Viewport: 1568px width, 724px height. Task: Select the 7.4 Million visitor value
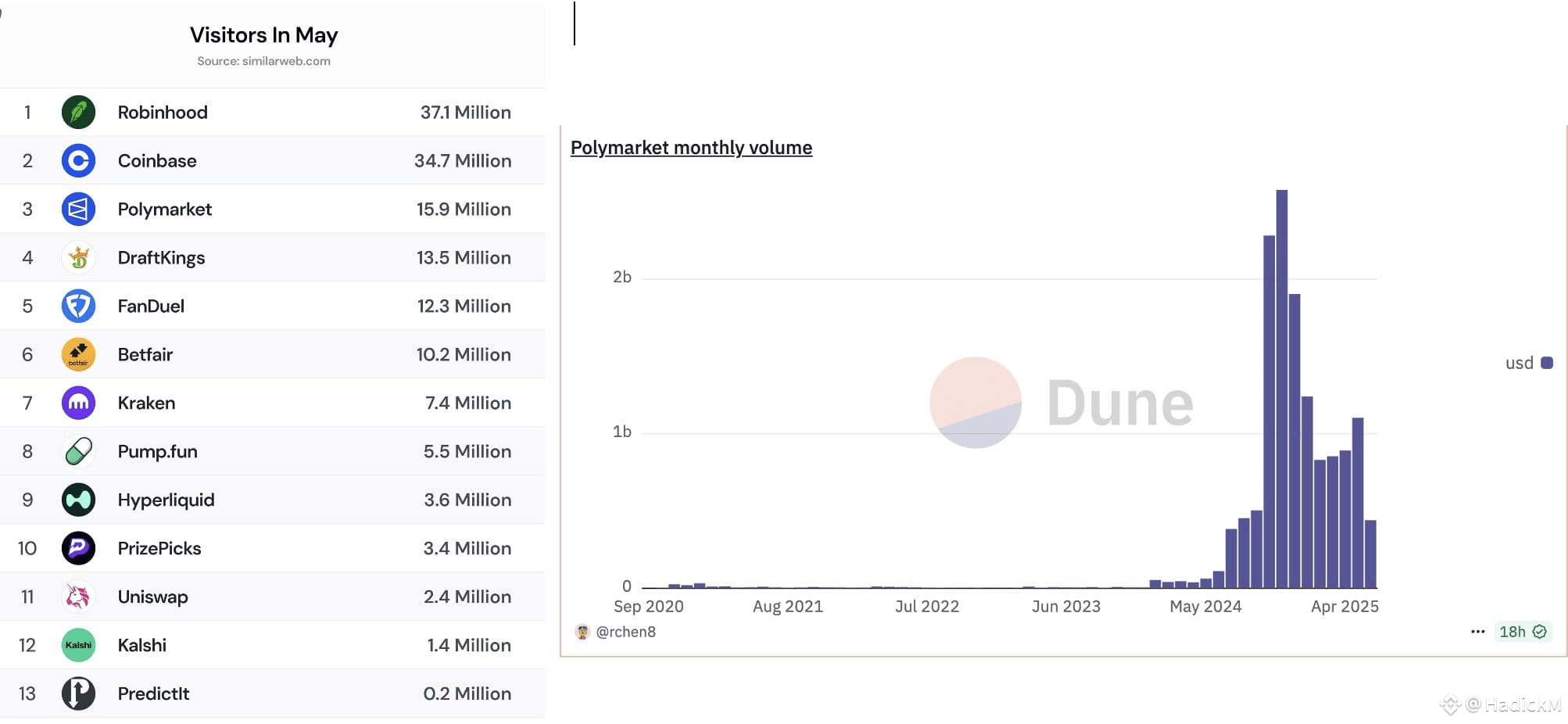click(x=468, y=403)
